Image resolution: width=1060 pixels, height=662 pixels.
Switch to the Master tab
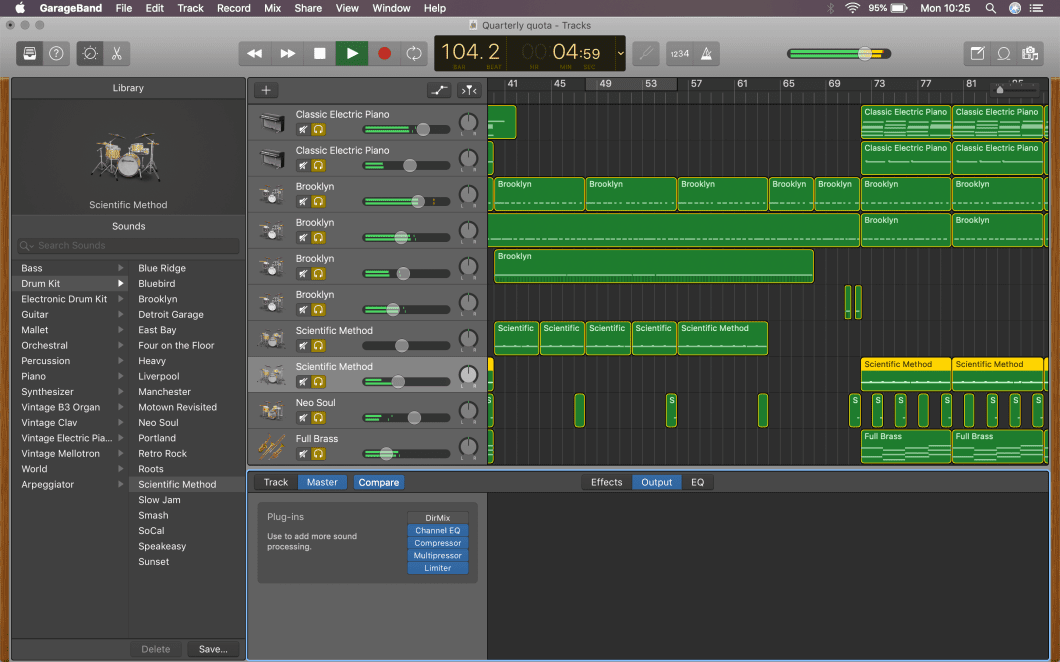pyautogui.click(x=322, y=482)
